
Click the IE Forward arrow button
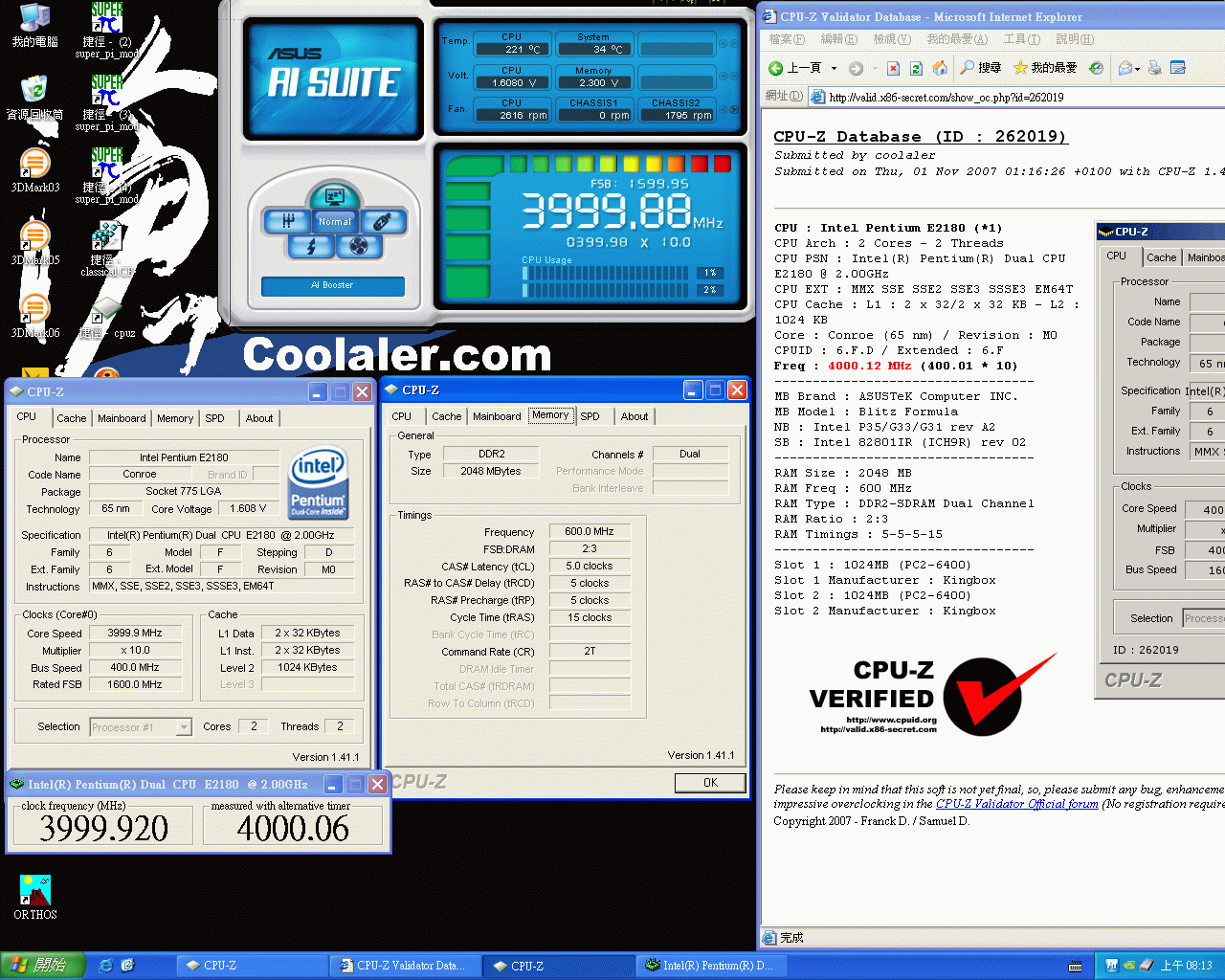856,68
